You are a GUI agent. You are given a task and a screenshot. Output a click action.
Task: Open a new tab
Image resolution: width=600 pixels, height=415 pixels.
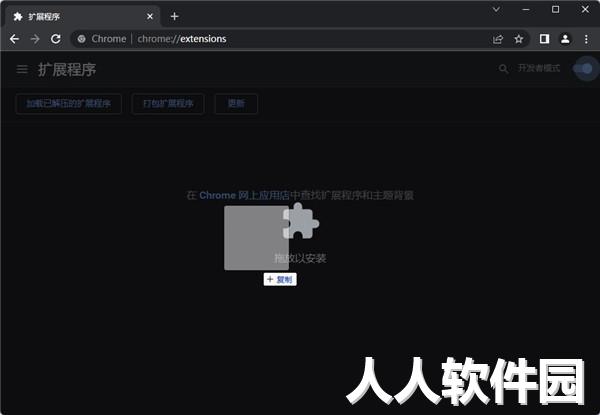(x=174, y=16)
